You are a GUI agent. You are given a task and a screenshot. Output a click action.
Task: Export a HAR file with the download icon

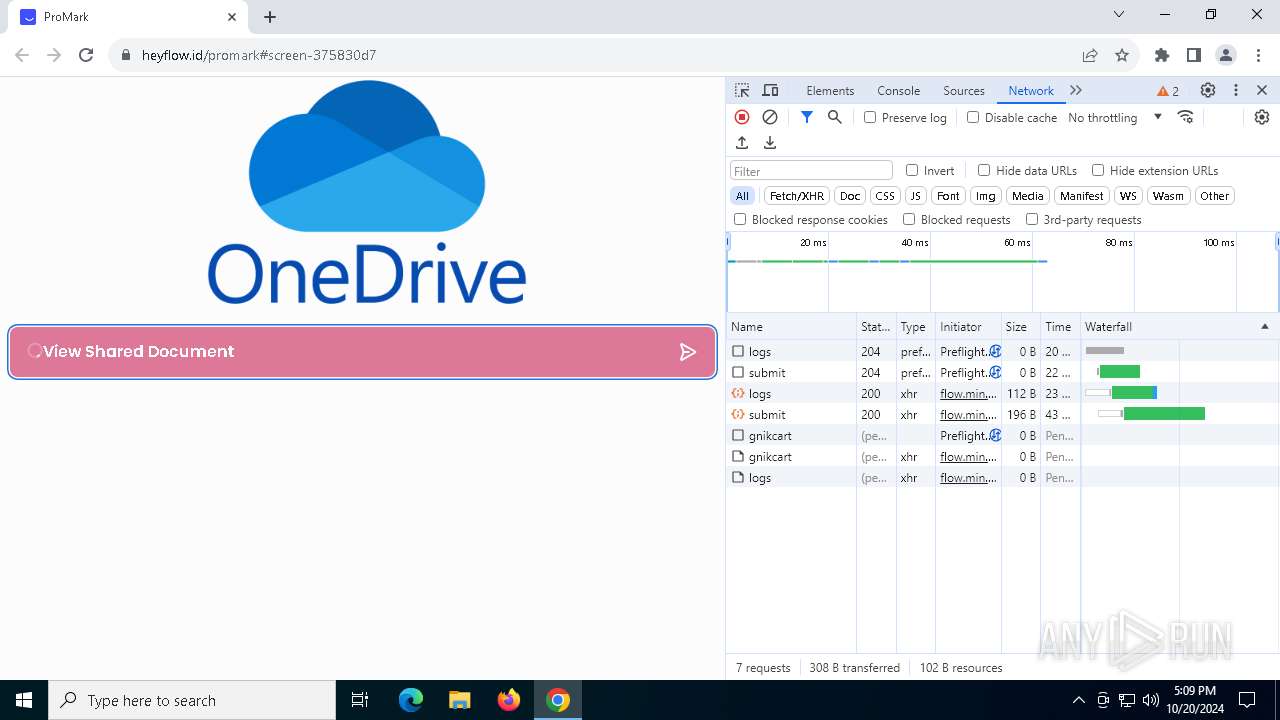[770, 143]
